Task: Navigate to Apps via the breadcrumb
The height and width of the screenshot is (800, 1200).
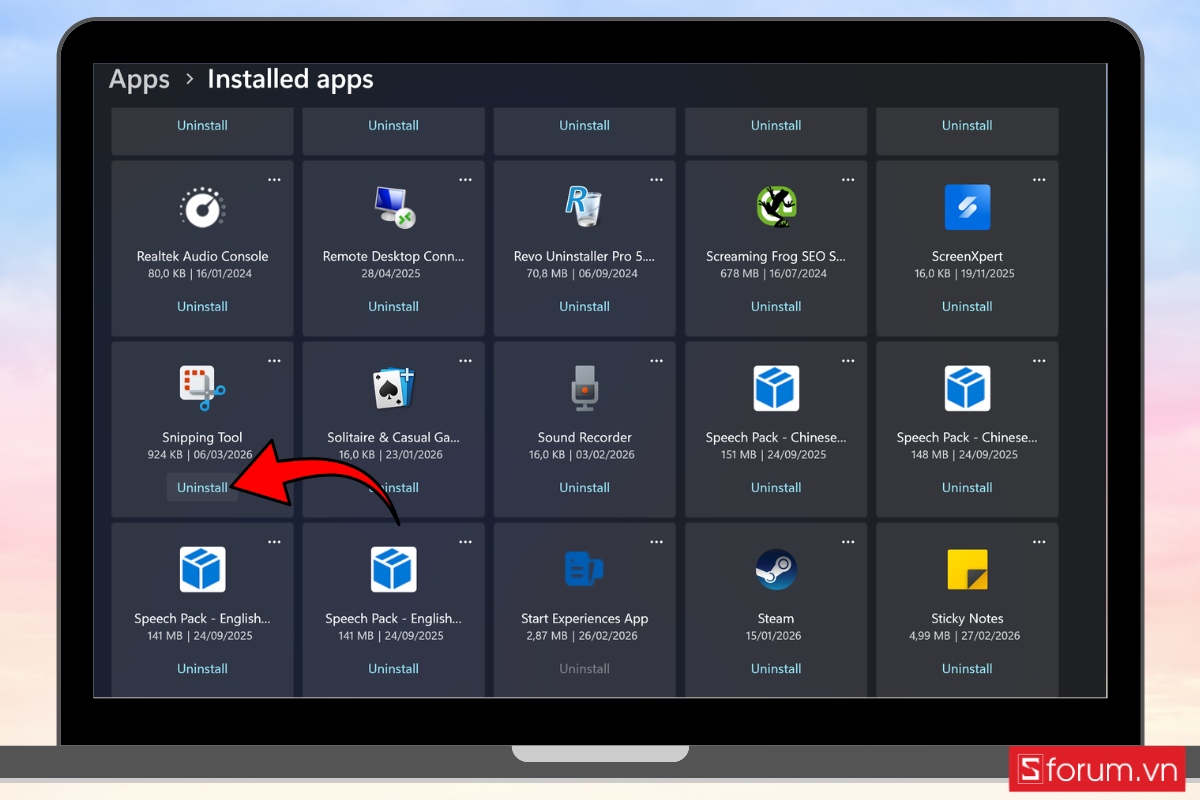Action: point(139,79)
